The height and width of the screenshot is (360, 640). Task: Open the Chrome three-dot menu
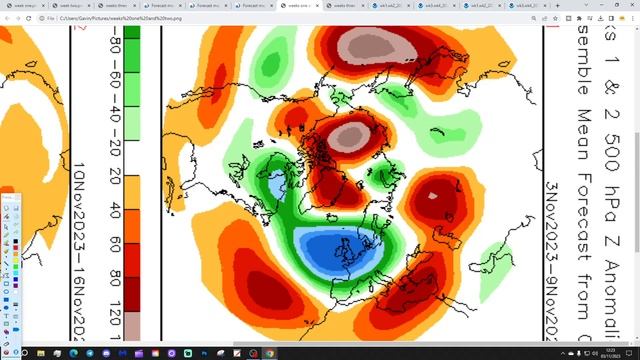(633, 18)
